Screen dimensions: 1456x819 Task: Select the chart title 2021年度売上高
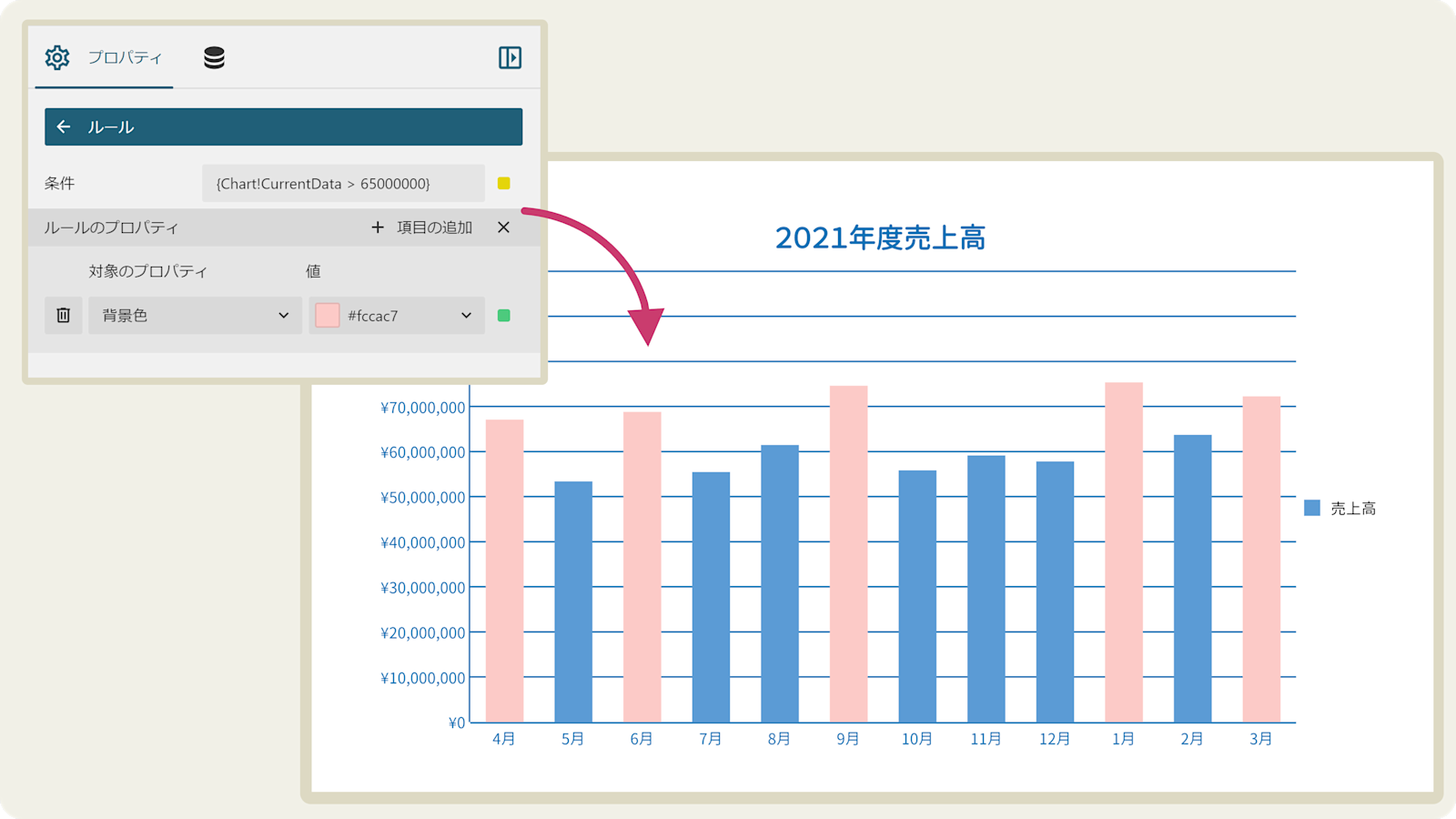[x=880, y=238]
